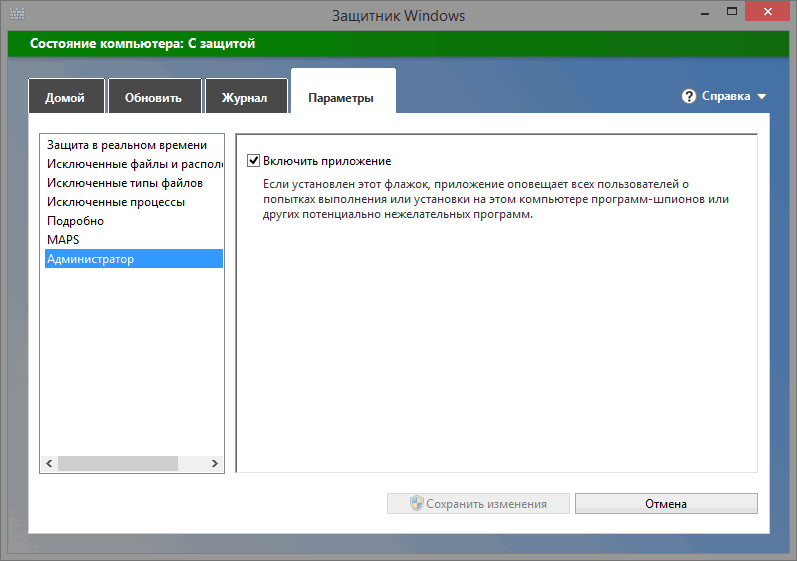Close the Защитник Windows window
Screen dimensions: 797x561
(x=768, y=11)
